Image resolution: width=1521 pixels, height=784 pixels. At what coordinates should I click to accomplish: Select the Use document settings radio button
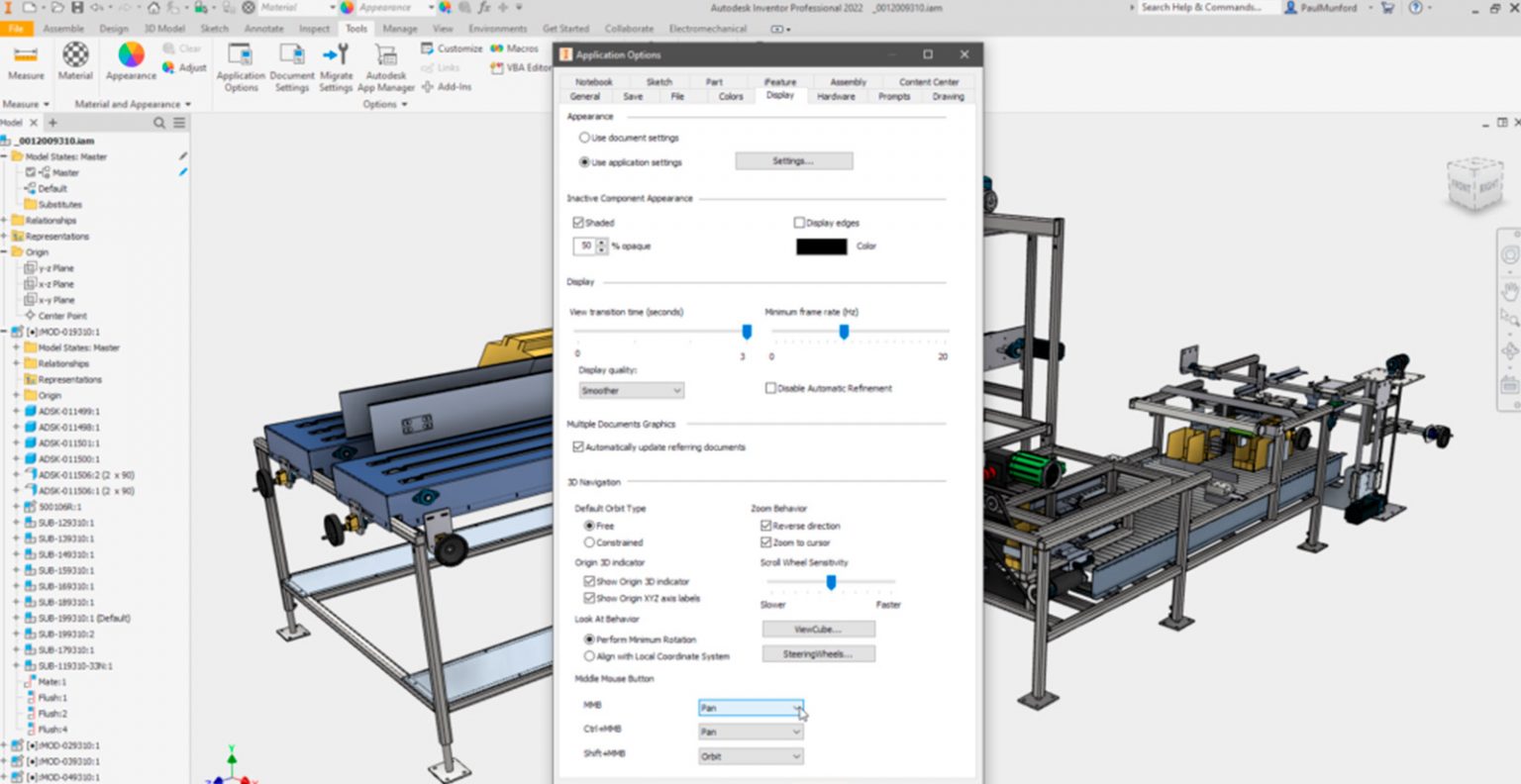click(x=584, y=138)
